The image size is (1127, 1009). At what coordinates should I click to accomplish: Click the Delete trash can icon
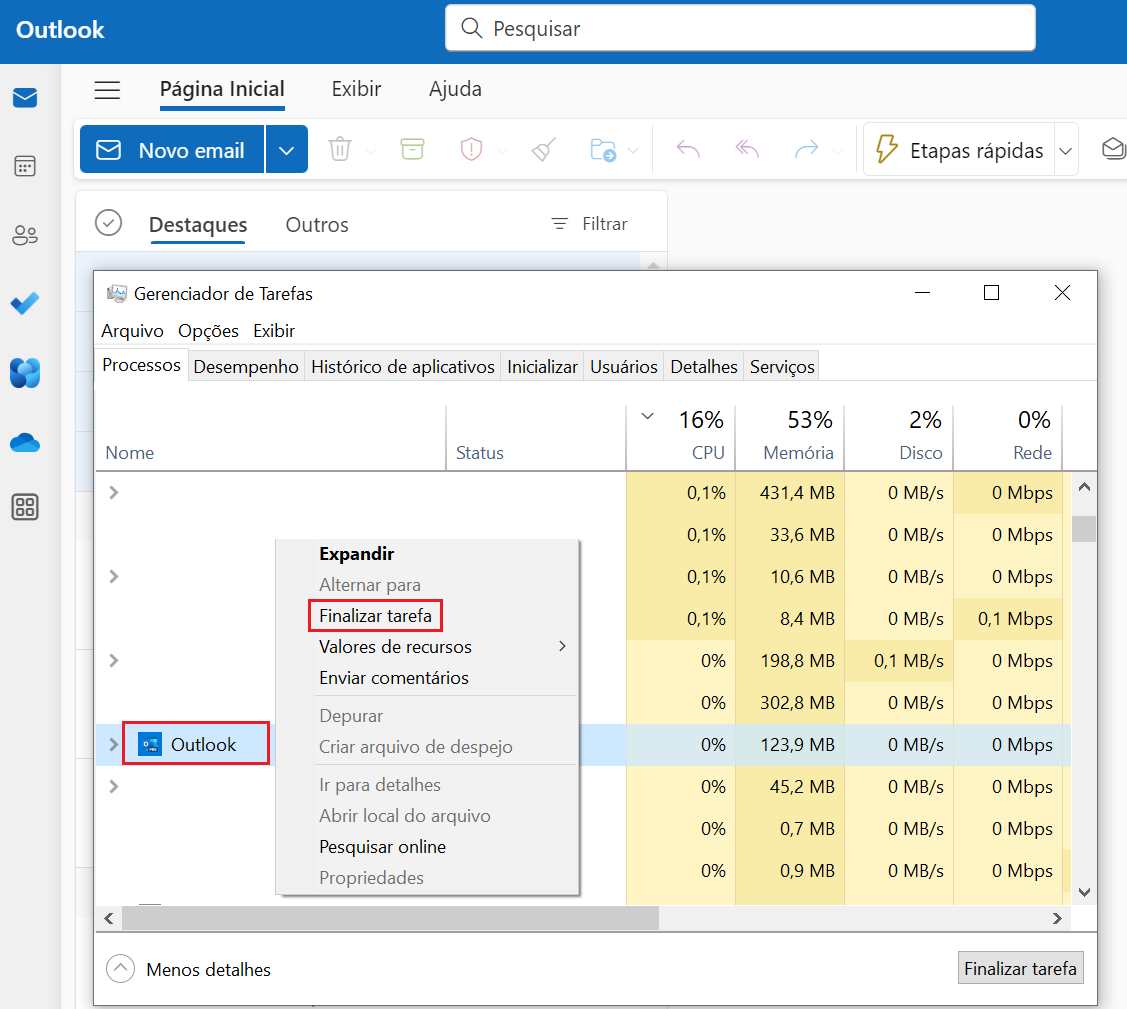click(x=340, y=149)
